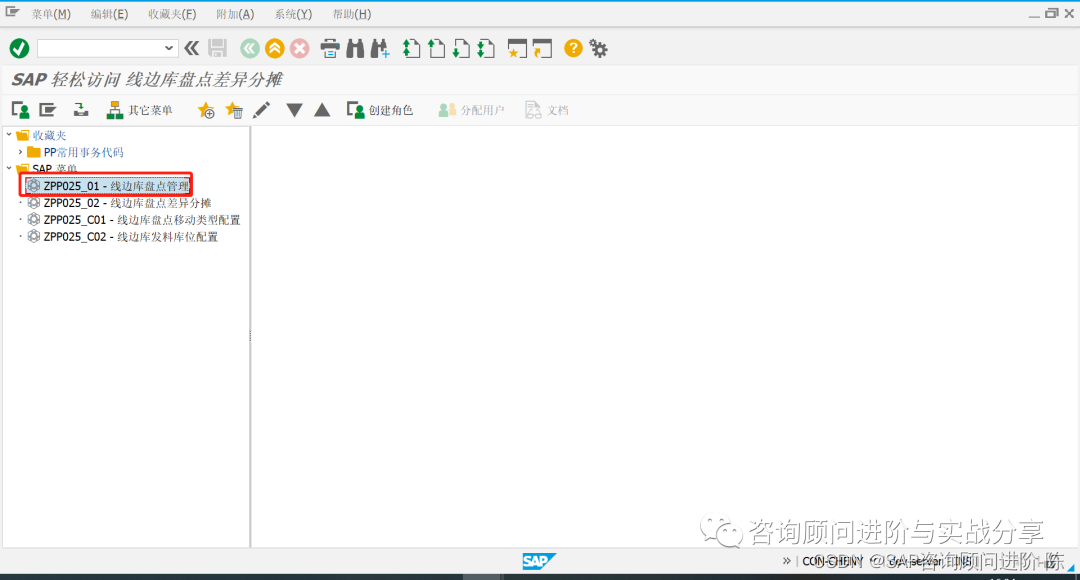
Task: Collapse command field with double-chevron
Action: click(x=191, y=48)
